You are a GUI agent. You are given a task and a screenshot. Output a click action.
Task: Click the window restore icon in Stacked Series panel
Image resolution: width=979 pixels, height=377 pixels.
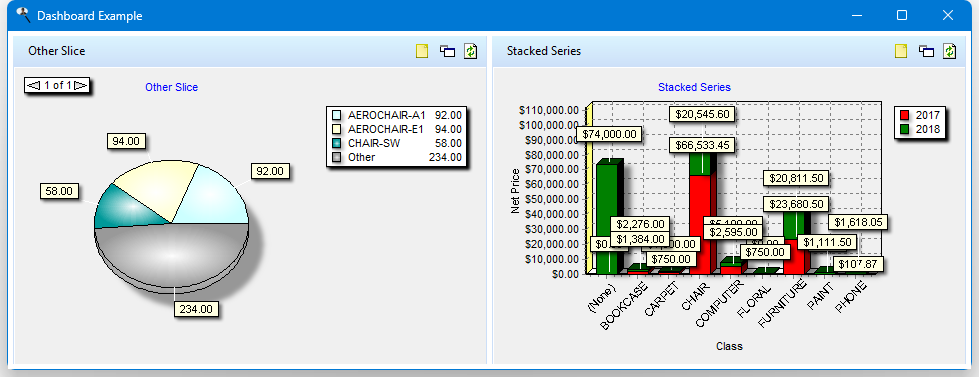[926, 51]
